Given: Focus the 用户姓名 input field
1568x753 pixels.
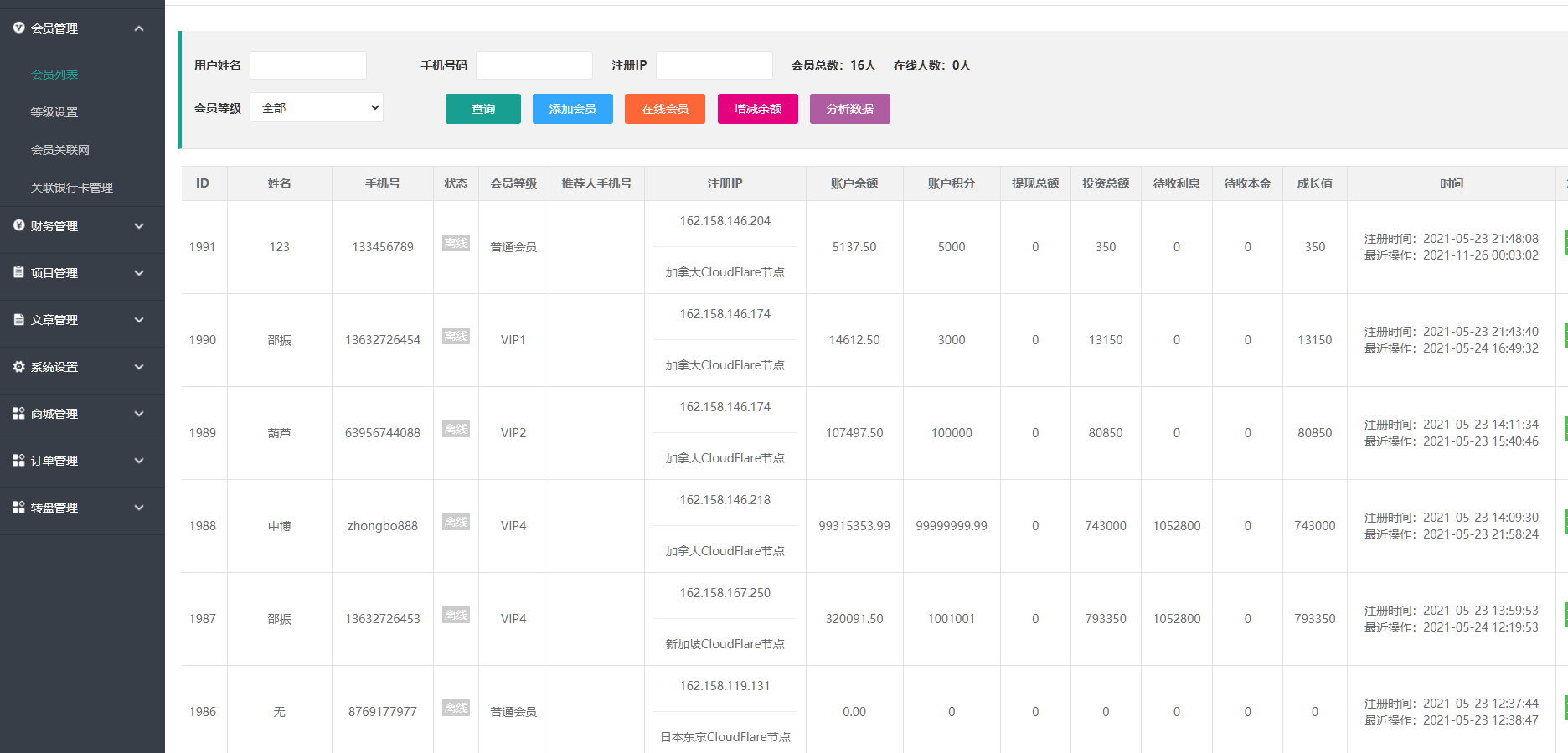Looking at the screenshot, I should click(308, 65).
